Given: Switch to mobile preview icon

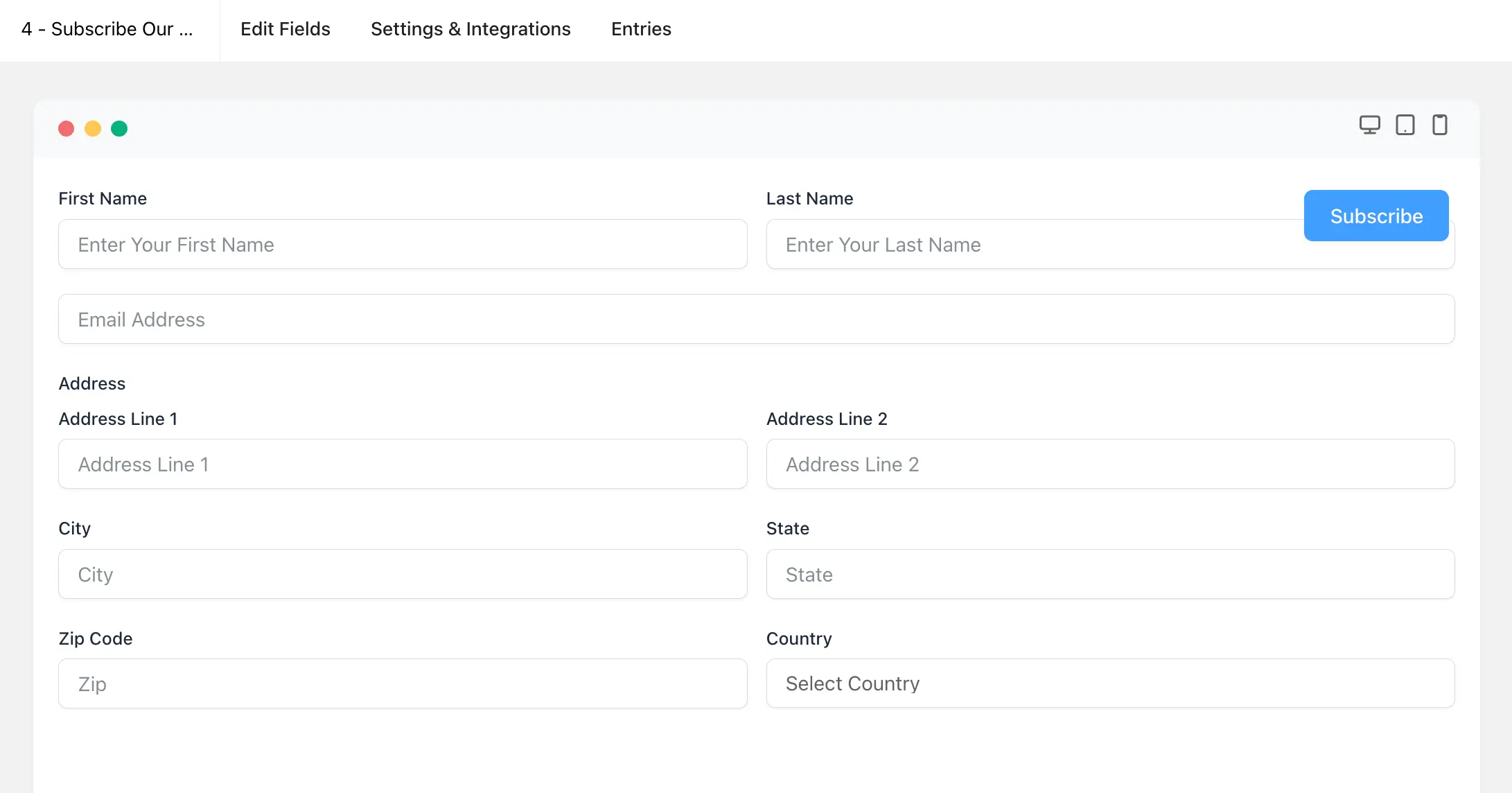Looking at the screenshot, I should 1439,125.
